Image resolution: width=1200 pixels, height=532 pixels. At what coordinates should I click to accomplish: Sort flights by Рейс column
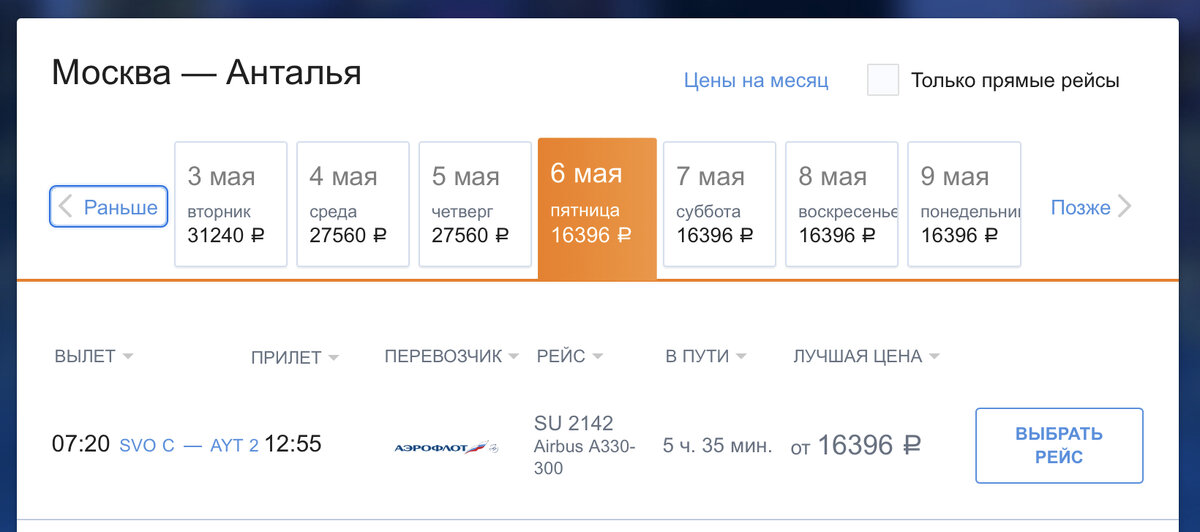pos(597,357)
